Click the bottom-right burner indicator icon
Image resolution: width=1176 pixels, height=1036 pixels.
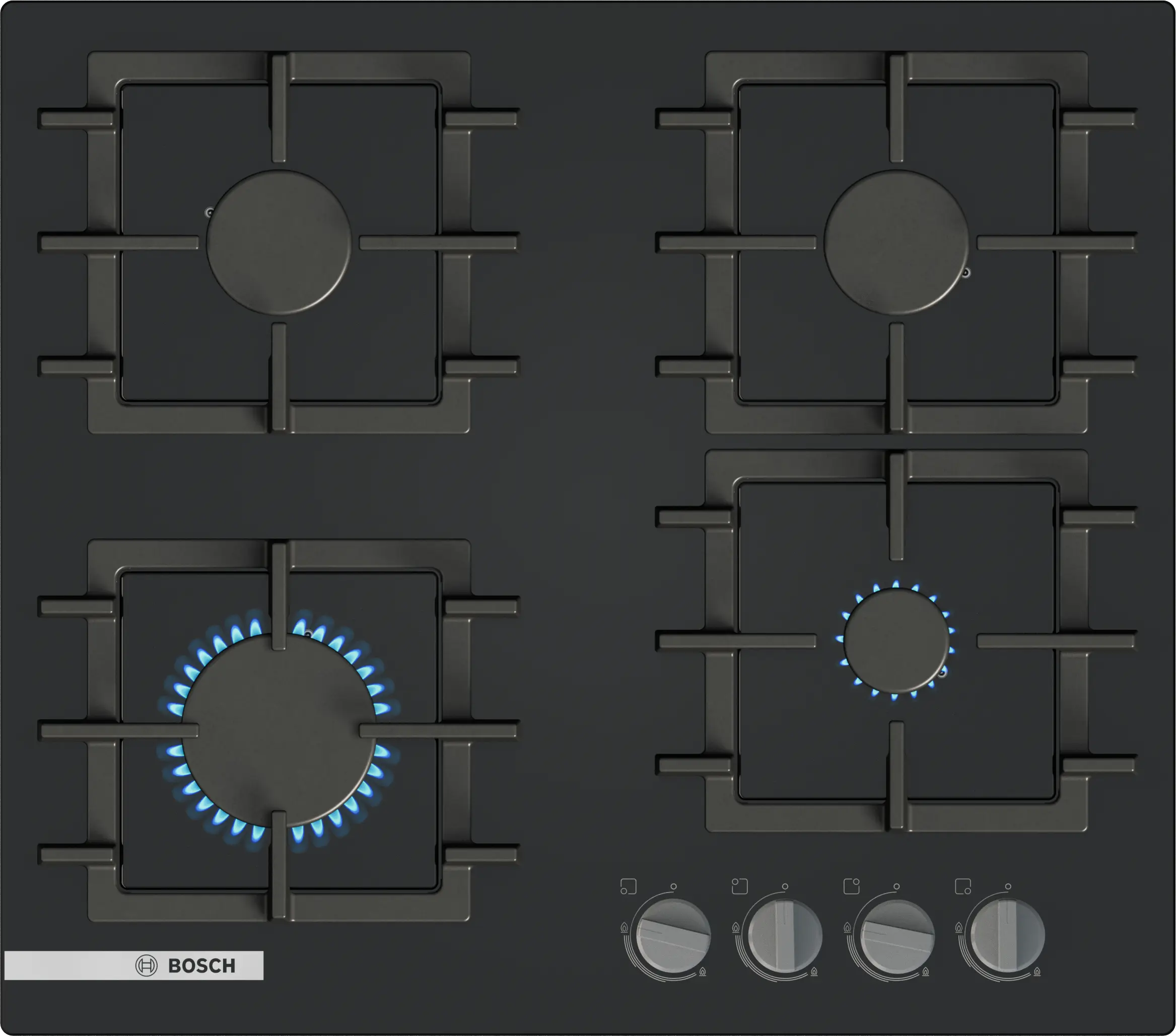pos(962,886)
